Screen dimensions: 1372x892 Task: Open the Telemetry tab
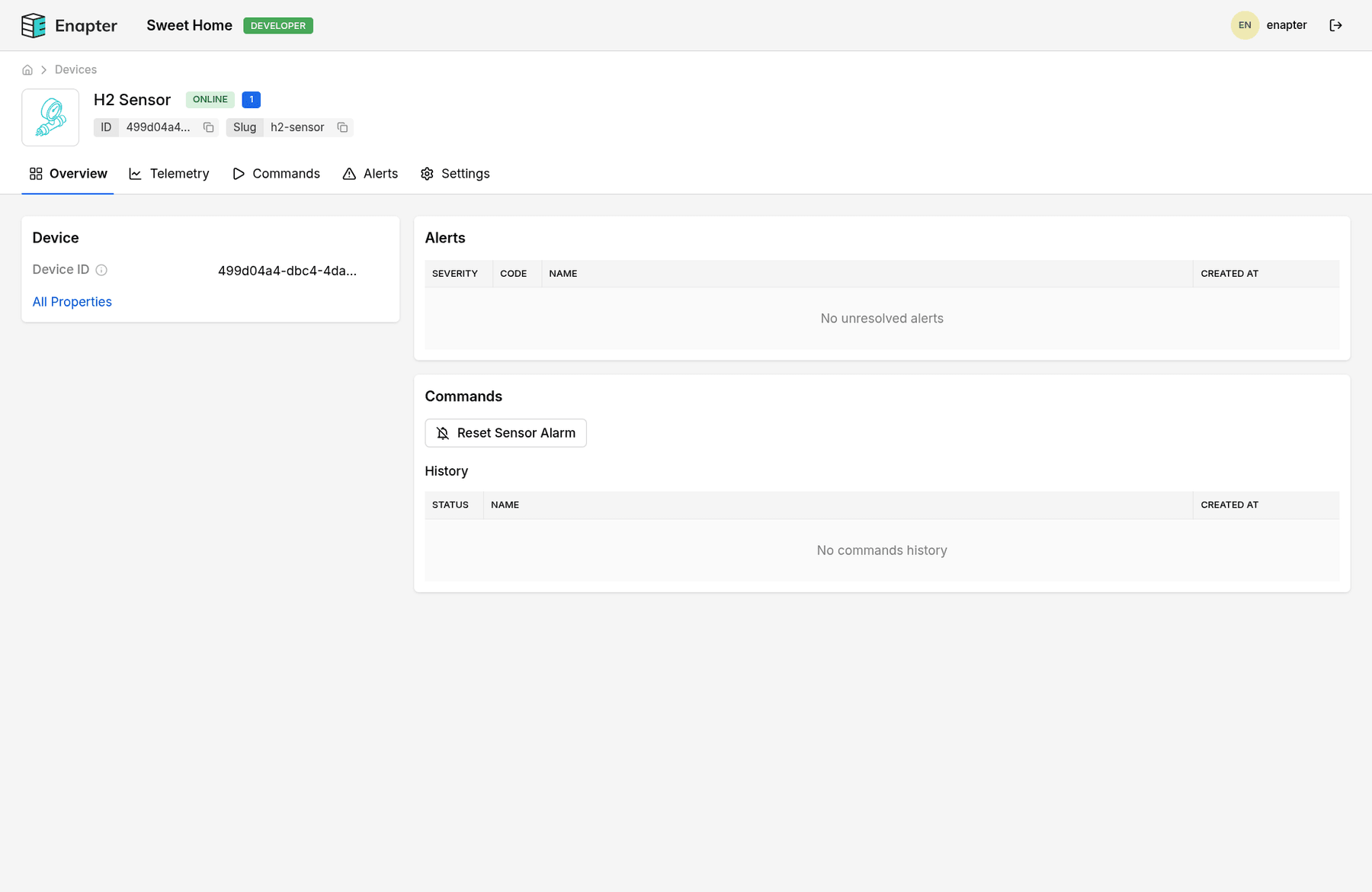click(x=180, y=173)
